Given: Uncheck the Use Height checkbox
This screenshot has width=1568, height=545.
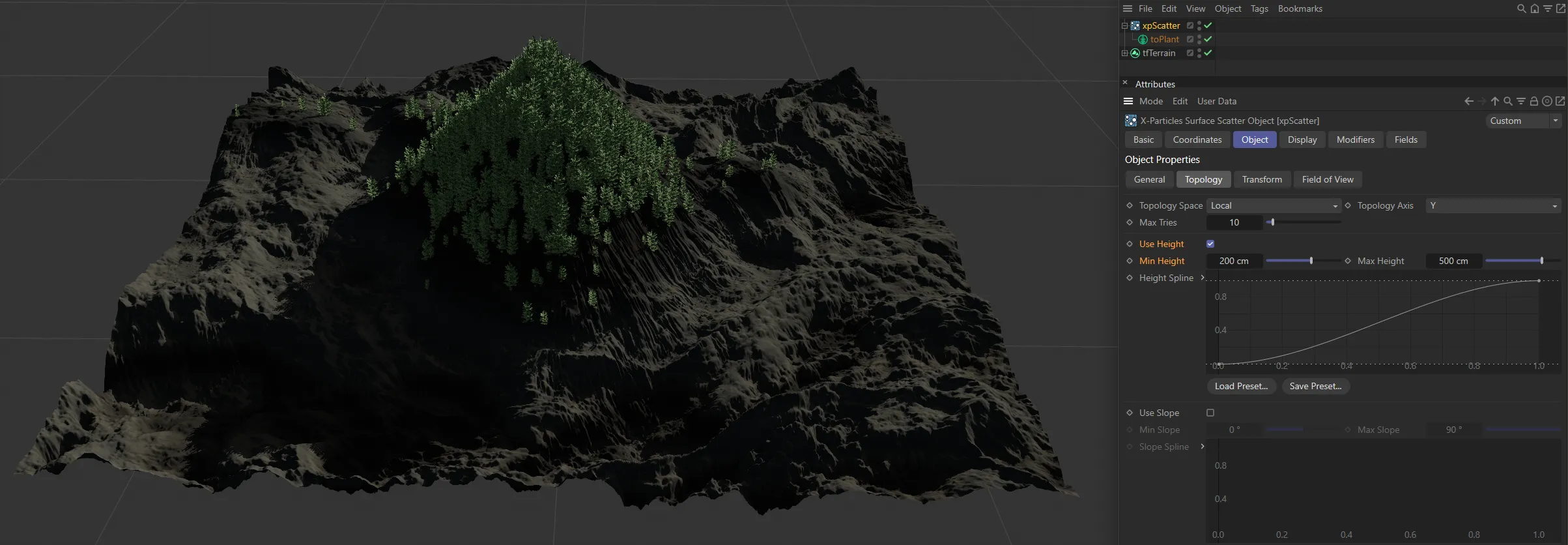Looking at the screenshot, I should tap(1210, 244).
